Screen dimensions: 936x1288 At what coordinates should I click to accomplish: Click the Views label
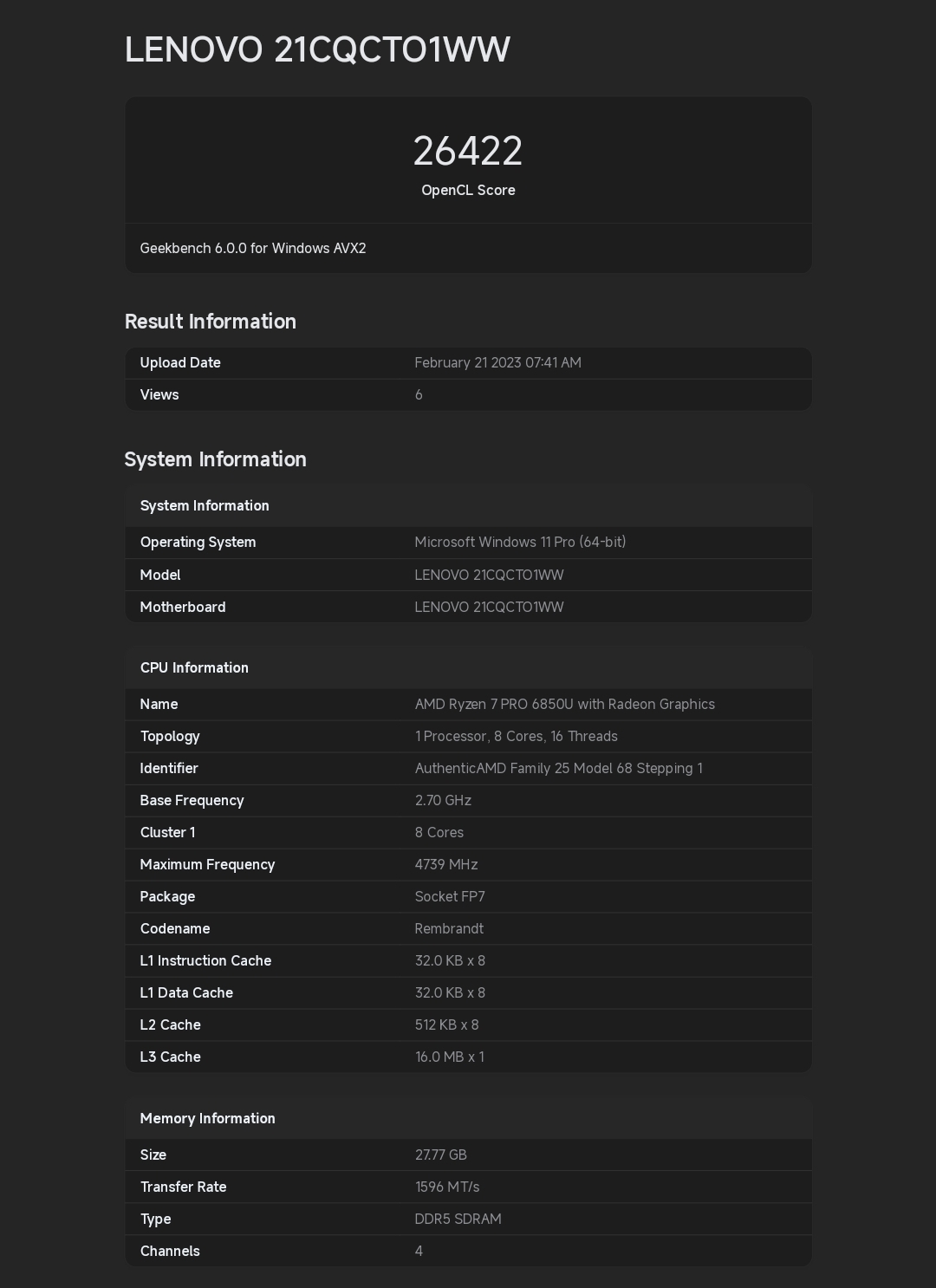[x=159, y=394]
